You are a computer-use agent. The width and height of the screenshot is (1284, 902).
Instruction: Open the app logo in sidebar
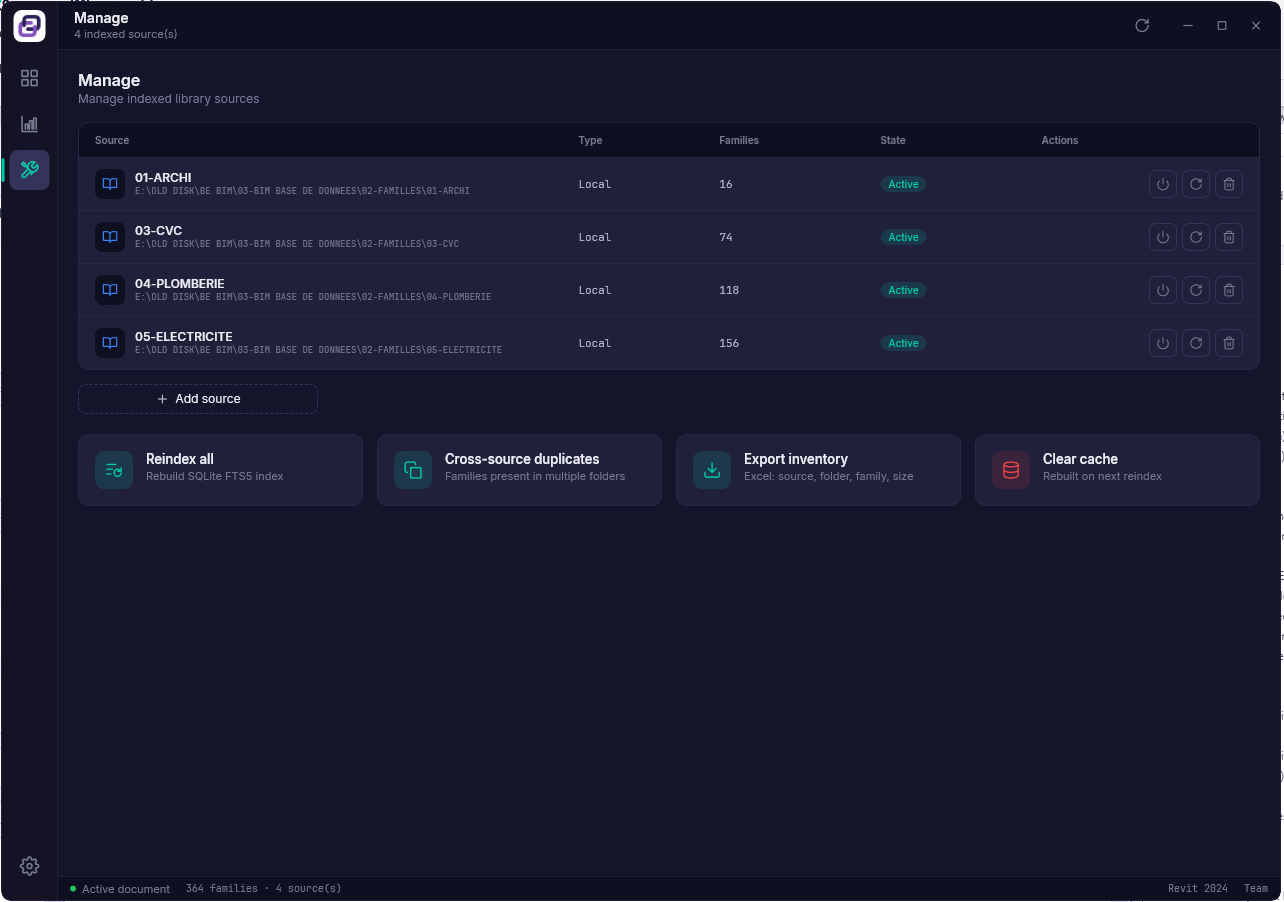pos(29,26)
